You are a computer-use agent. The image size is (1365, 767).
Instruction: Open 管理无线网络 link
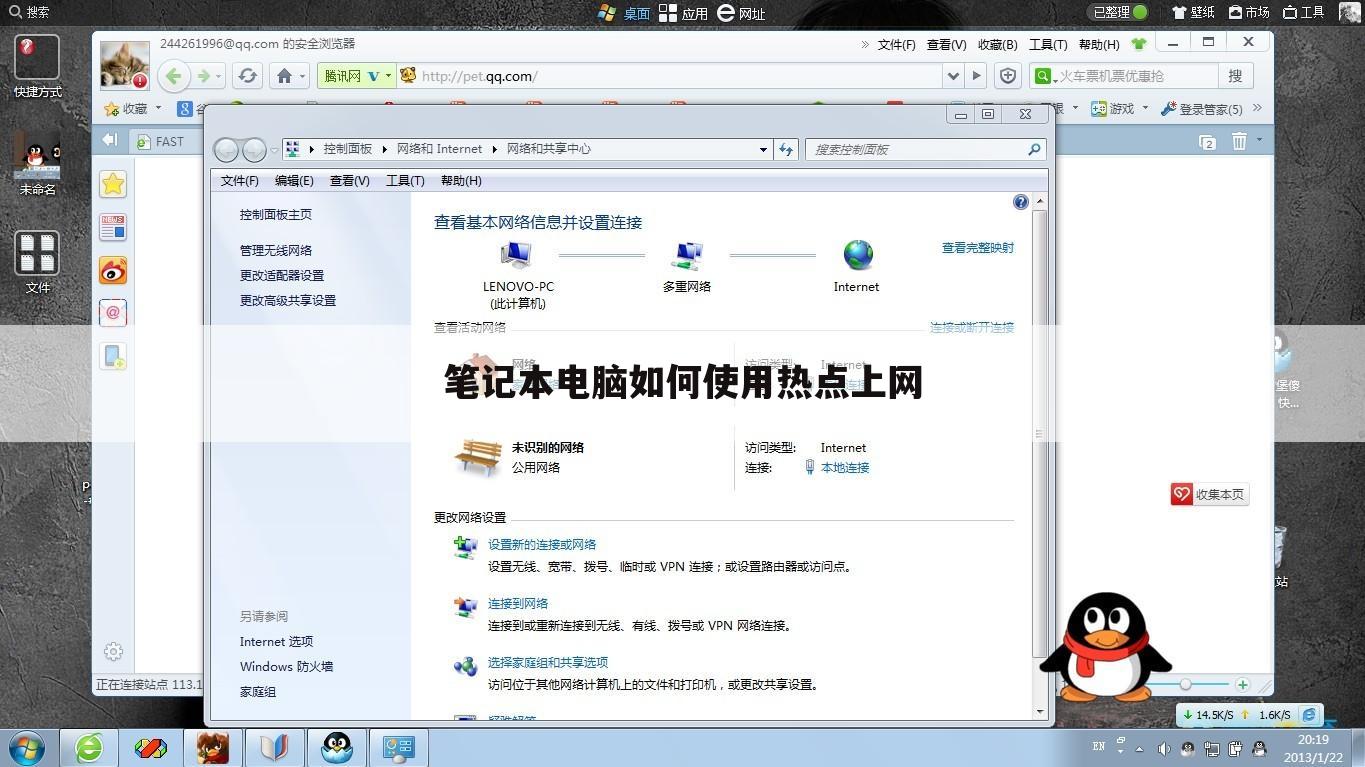(x=276, y=250)
